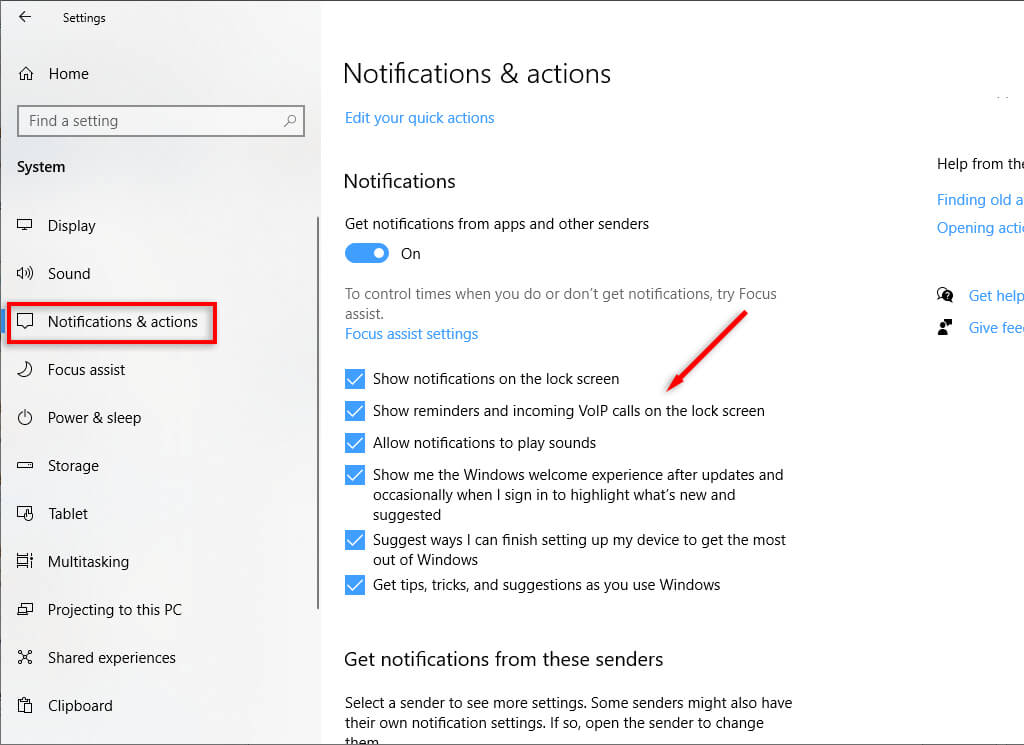
Task: Click the Tablet icon
Action: coord(25,513)
